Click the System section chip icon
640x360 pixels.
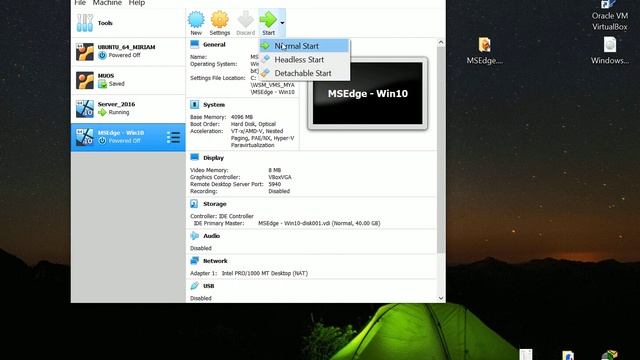tap(195, 104)
